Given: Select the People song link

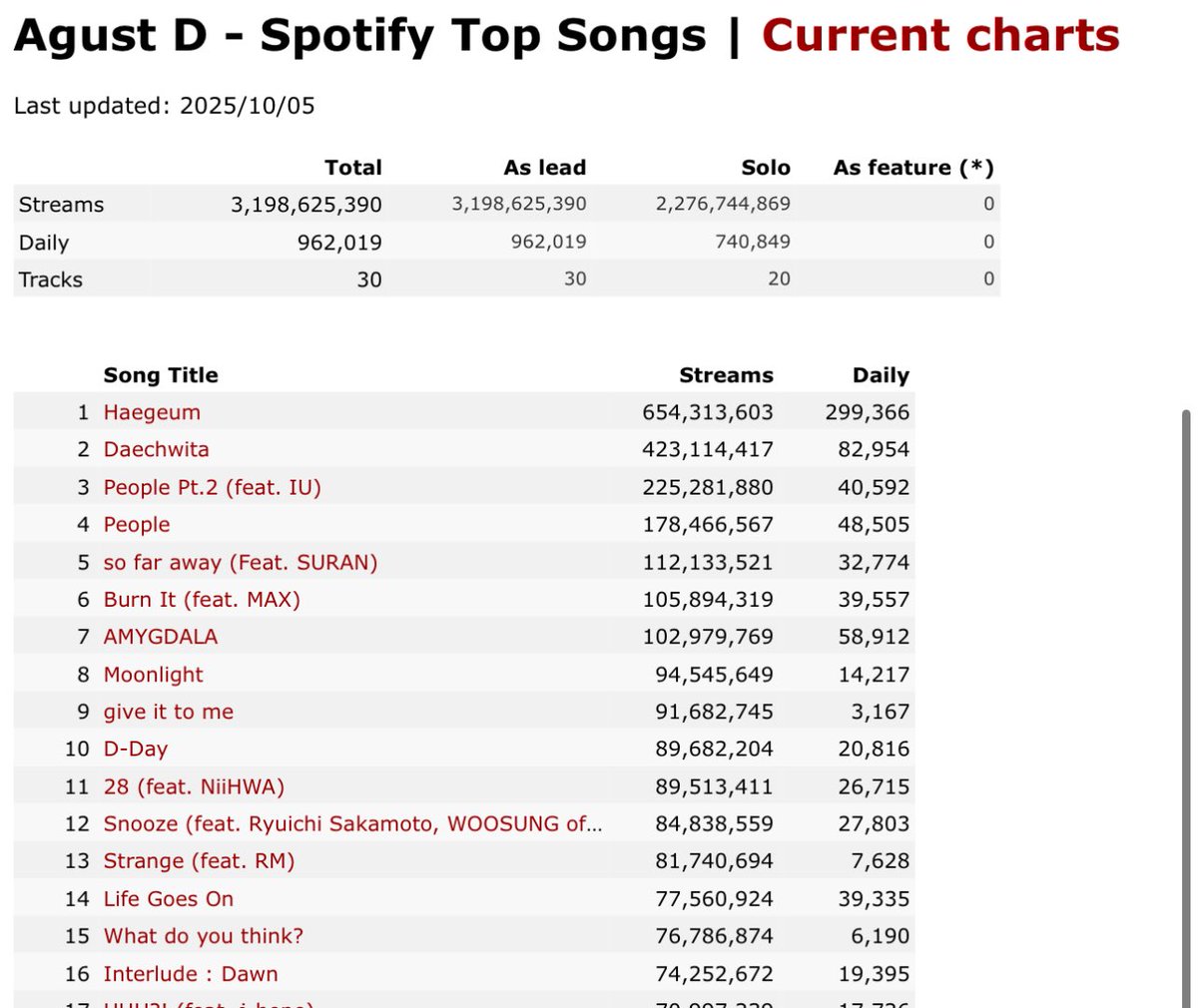Looking at the screenshot, I should (x=137, y=525).
